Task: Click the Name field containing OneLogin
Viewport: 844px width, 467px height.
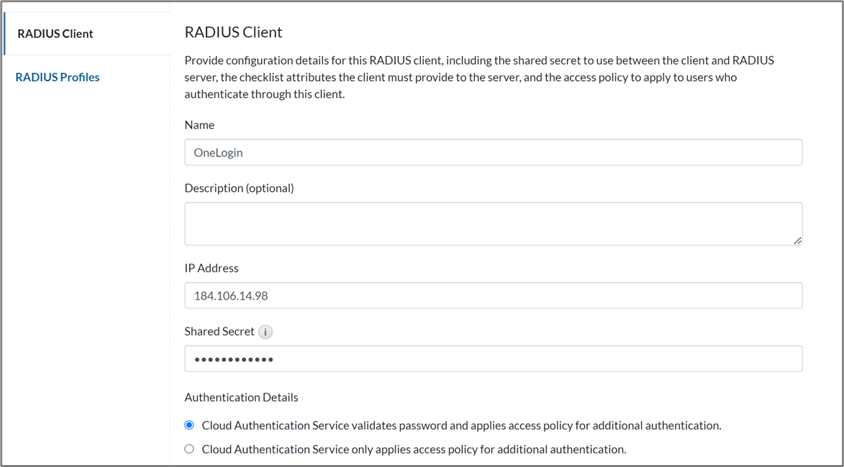Action: point(493,152)
